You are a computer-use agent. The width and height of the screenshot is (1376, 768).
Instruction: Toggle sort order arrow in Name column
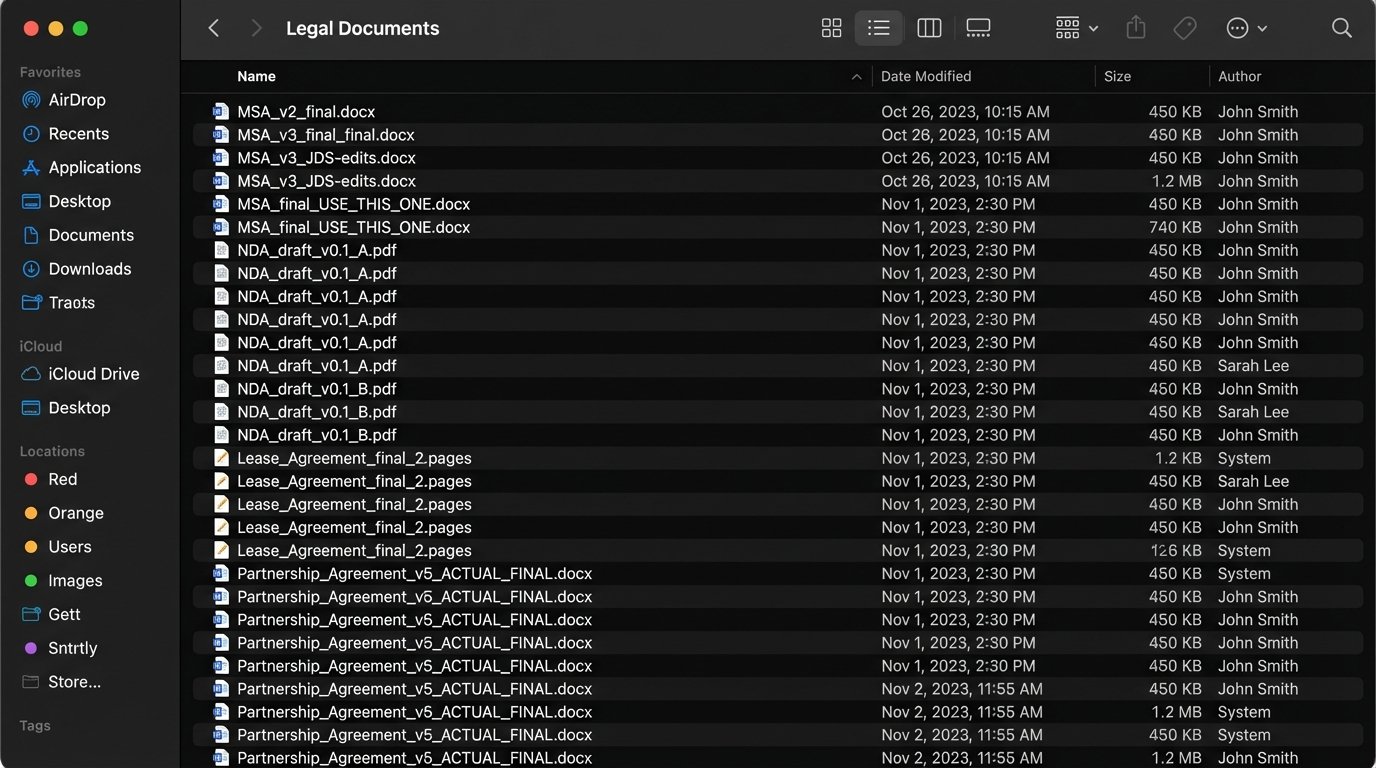pyautogui.click(x=856, y=76)
